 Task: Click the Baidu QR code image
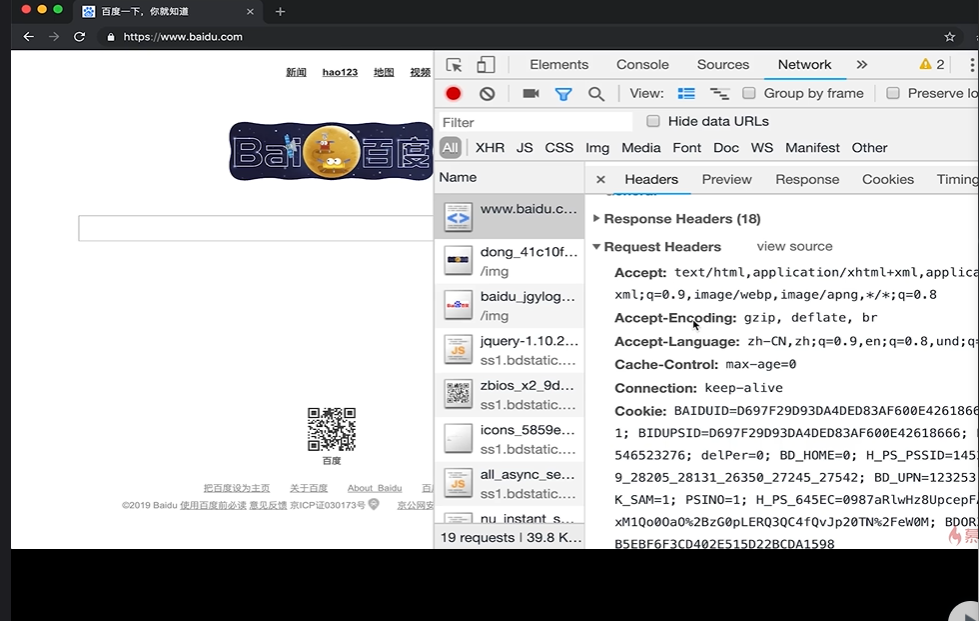(332, 429)
